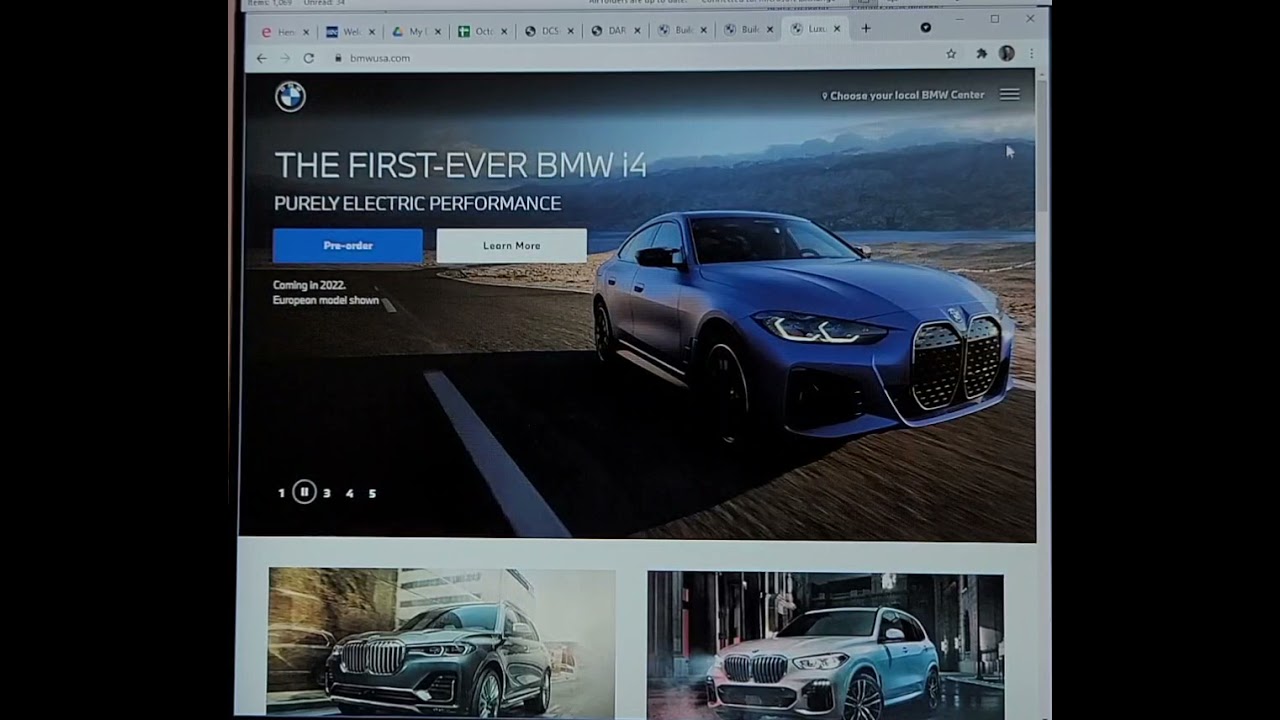Click Coming in 2022 text
The height and width of the screenshot is (720, 1280).
click(309, 285)
